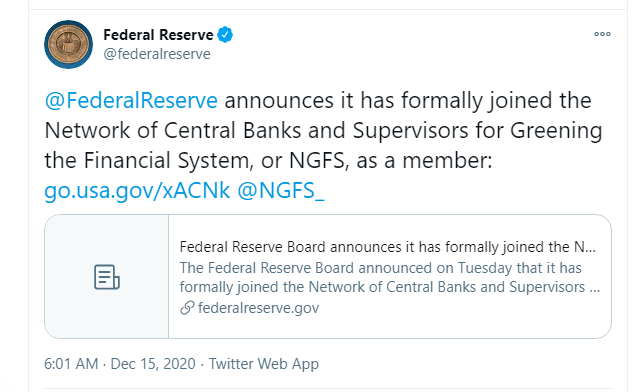The image size is (634, 392).
Task: Click the tweet text 'Network of Central Banks'
Action: (x=173, y=130)
